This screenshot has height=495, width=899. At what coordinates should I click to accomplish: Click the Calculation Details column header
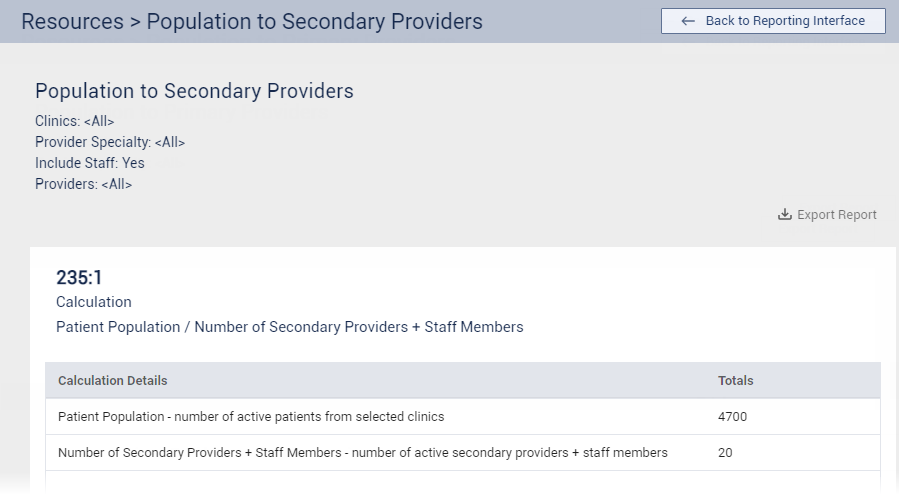point(113,381)
